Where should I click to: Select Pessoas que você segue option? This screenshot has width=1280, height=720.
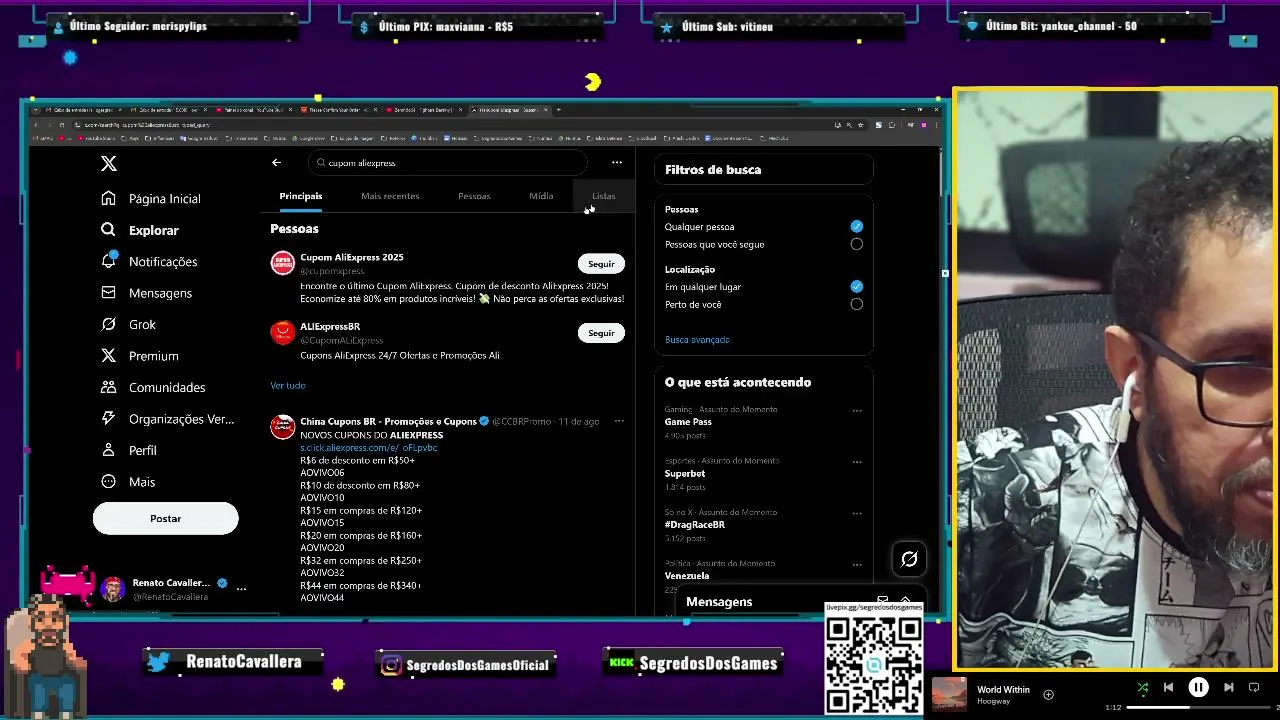pyautogui.click(x=856, y=244)
